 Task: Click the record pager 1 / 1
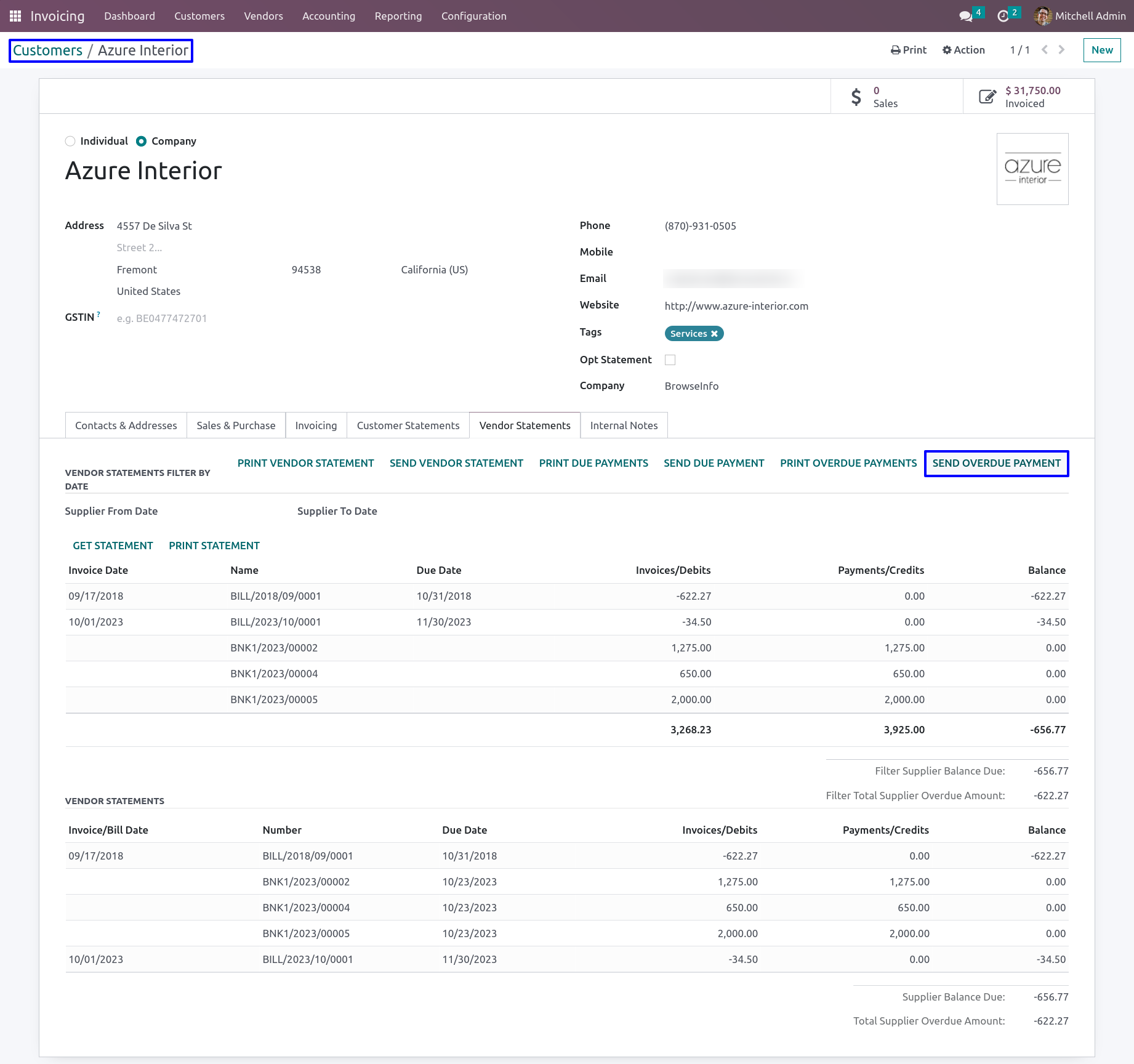pos(1019,50)
